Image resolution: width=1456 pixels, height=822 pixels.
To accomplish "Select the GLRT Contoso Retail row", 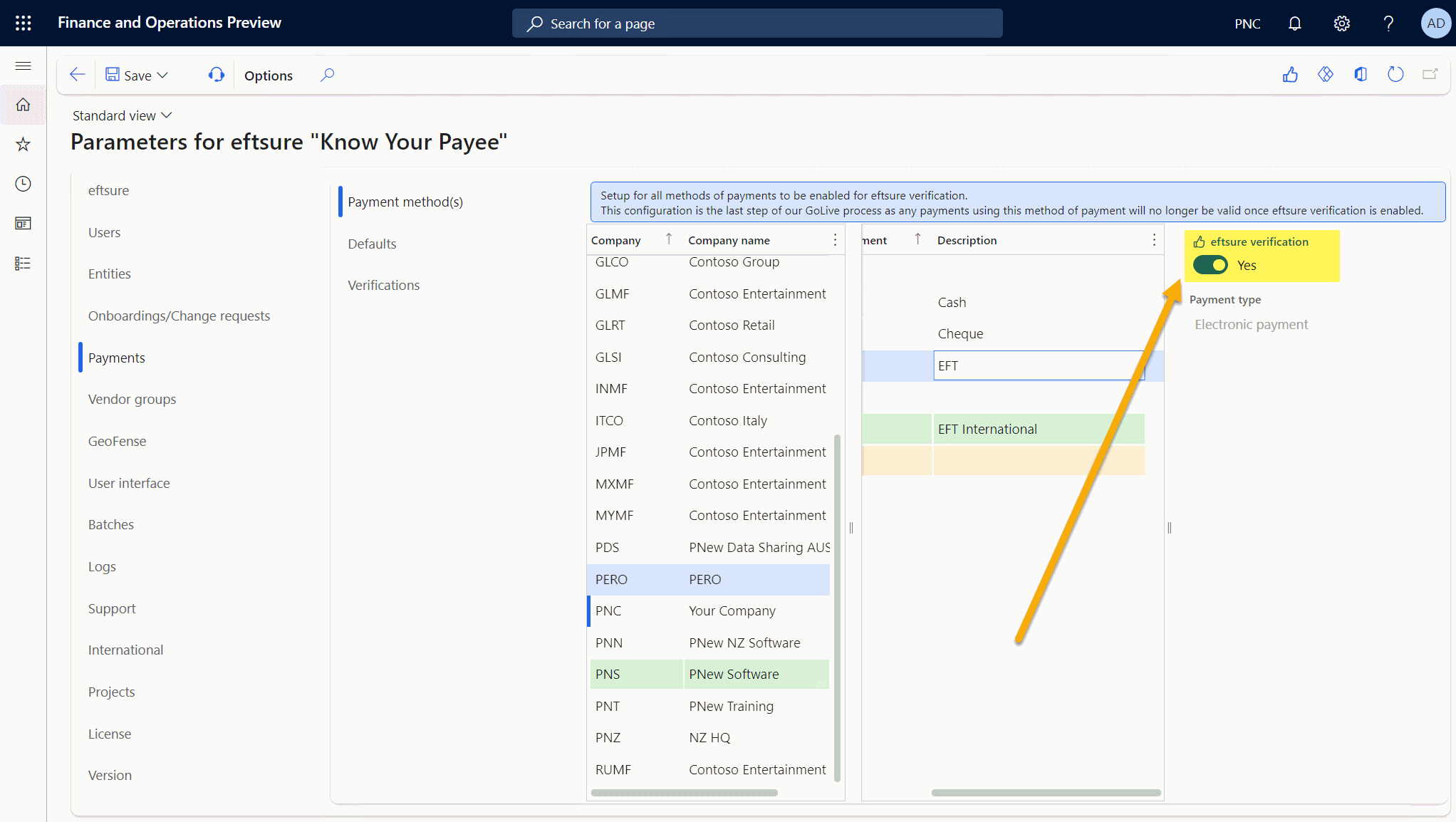I will click(709, 325).
